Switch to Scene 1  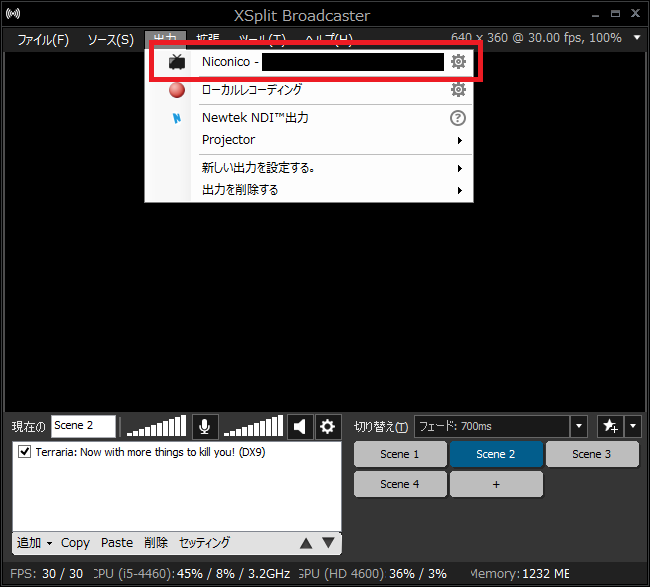400,454
